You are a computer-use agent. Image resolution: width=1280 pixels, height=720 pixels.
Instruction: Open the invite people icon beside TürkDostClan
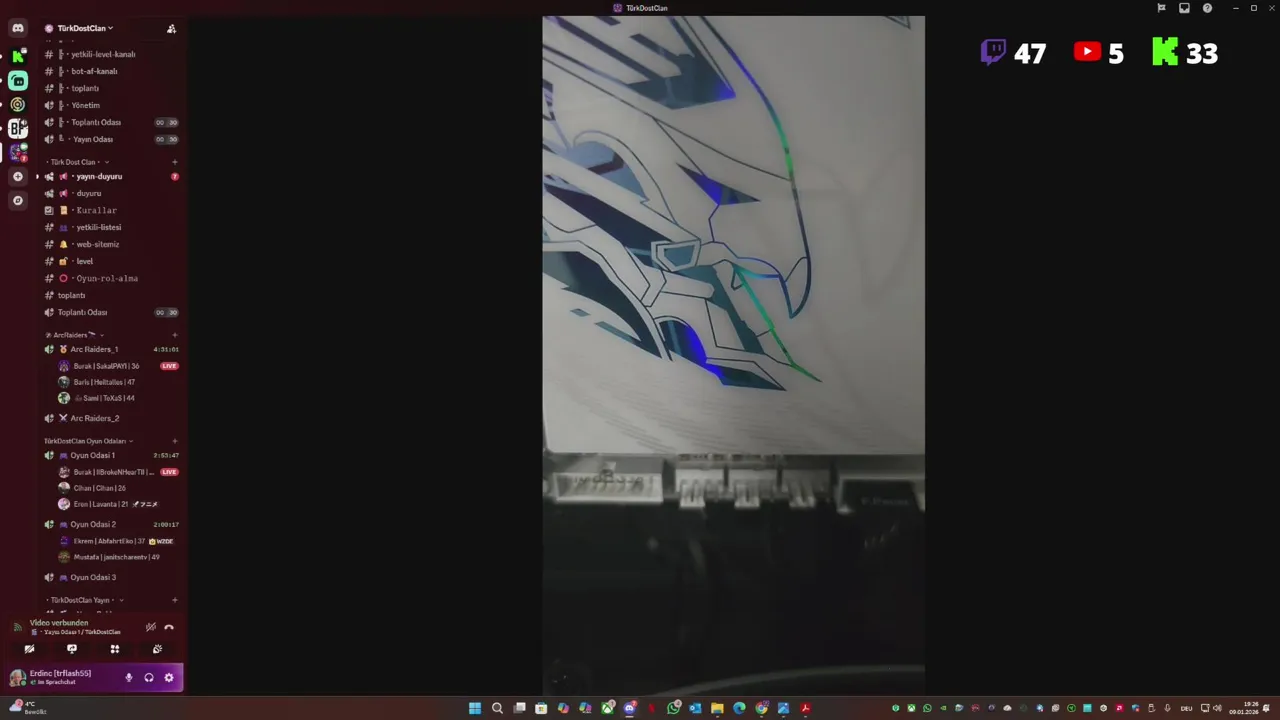click(x=171, y=29)
